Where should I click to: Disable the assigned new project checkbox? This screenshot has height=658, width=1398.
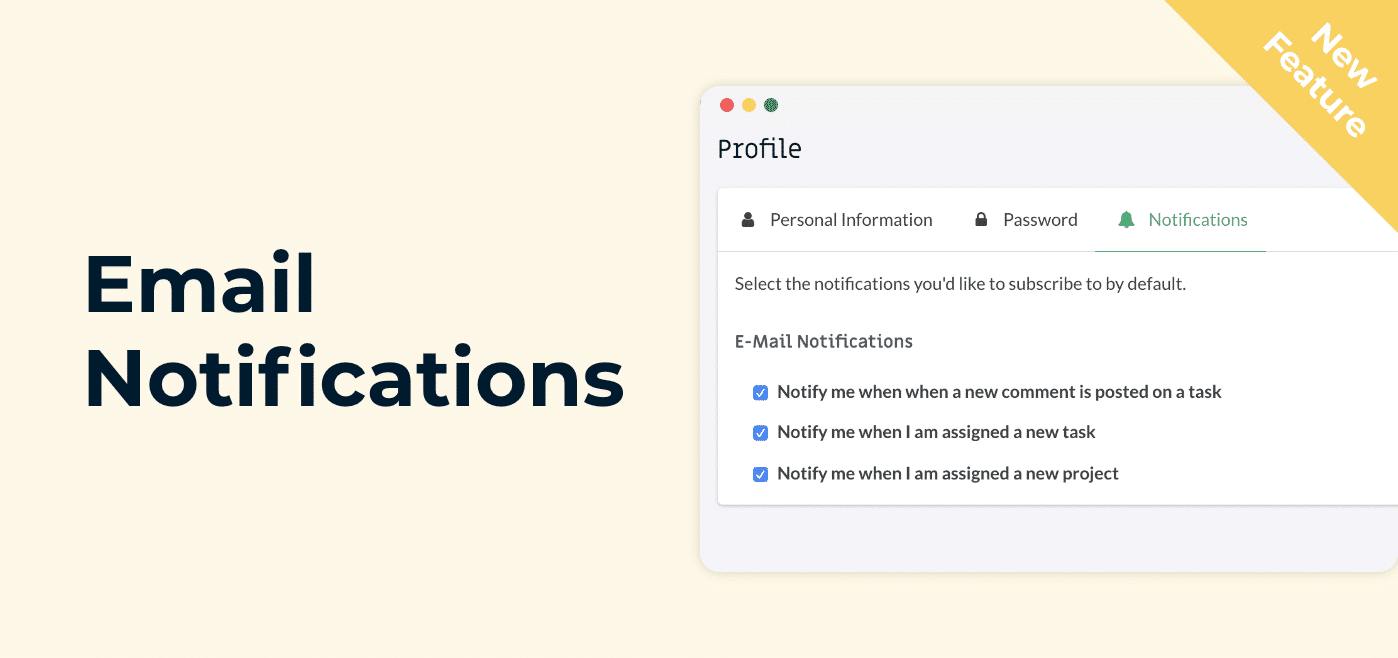[760, 474]
